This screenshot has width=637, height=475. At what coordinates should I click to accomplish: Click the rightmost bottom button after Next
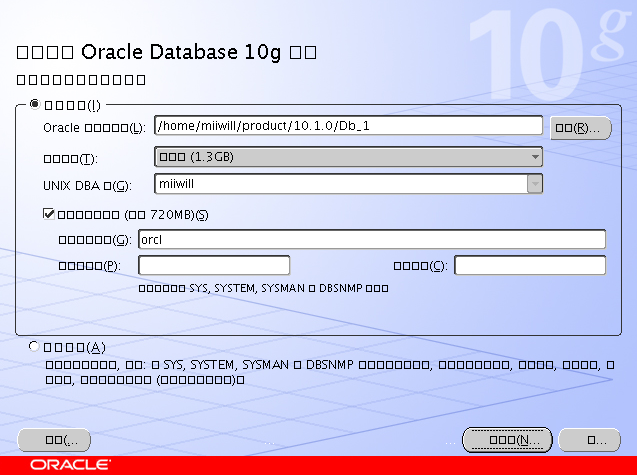tap(589, 440)
